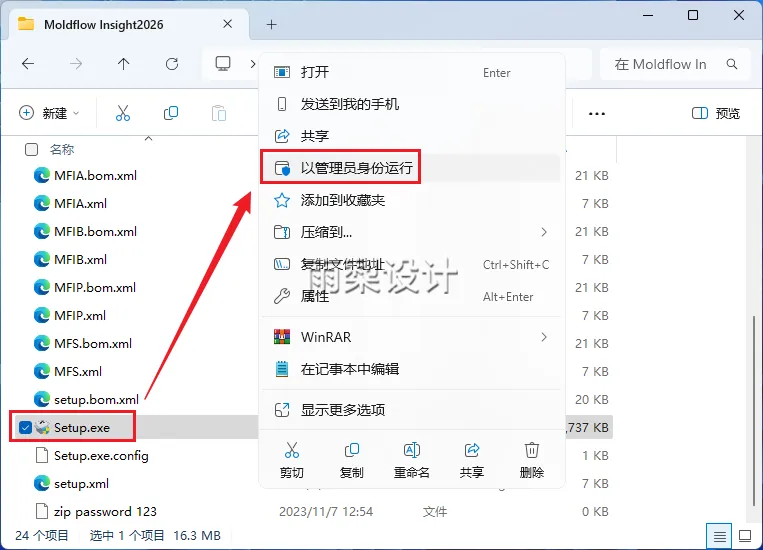Expand the WinRAR submenu arrow
This screenshot has height=550, width=763.
[544, 337]
